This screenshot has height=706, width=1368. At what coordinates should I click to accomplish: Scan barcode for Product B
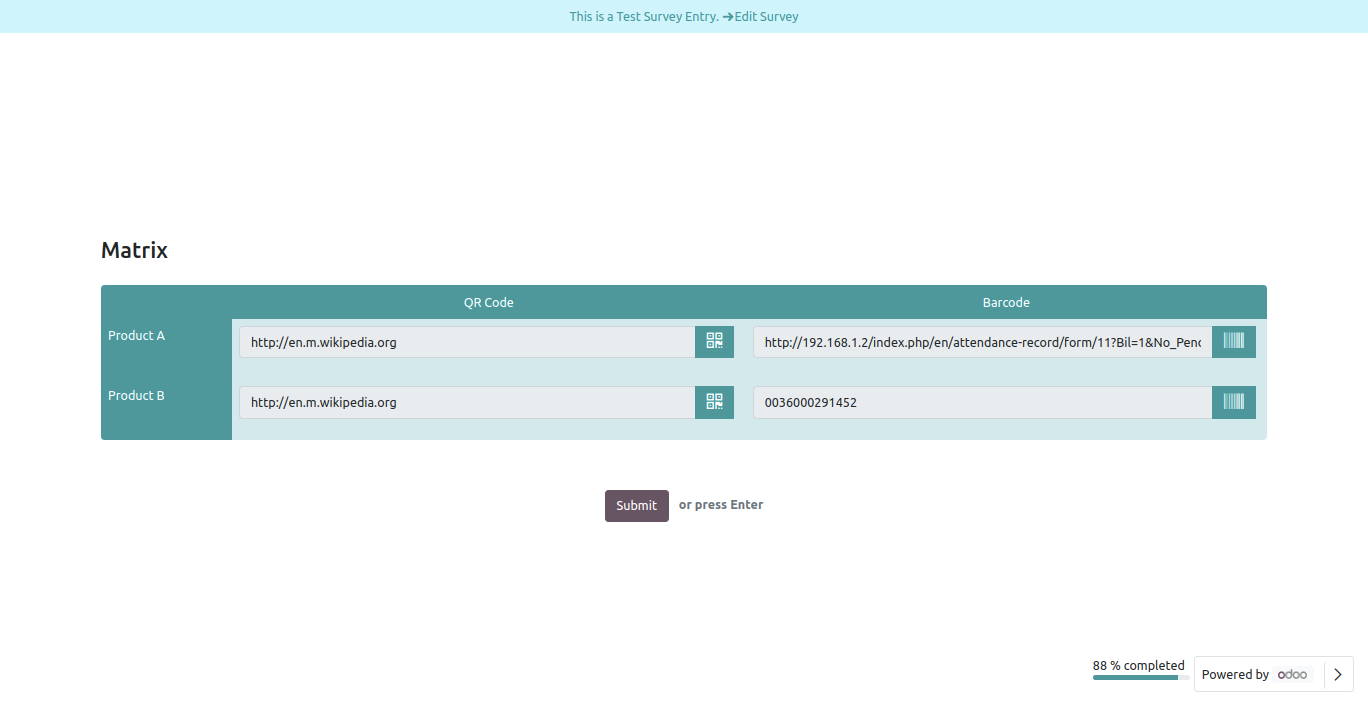(x=1234, y=402)
